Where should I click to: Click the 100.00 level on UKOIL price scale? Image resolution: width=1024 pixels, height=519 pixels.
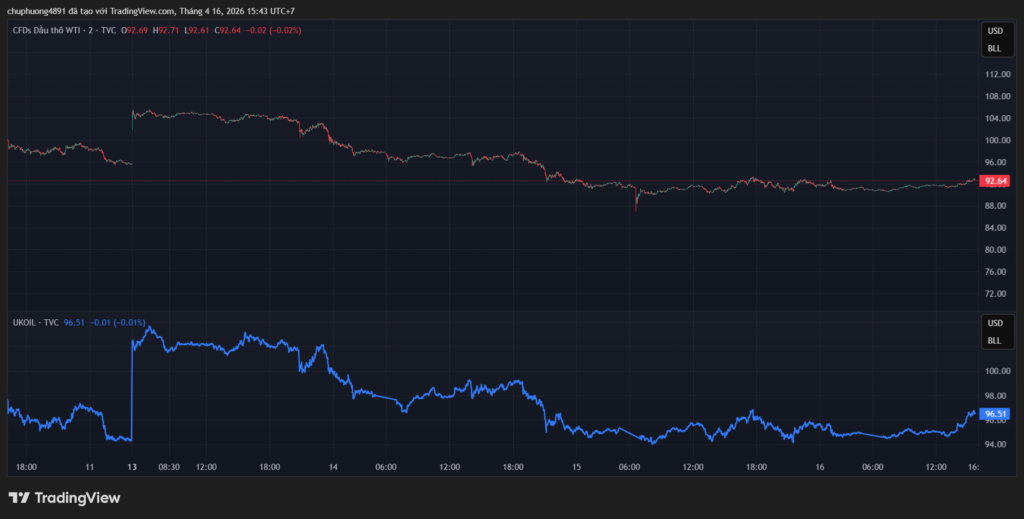[x=995, y=370]
